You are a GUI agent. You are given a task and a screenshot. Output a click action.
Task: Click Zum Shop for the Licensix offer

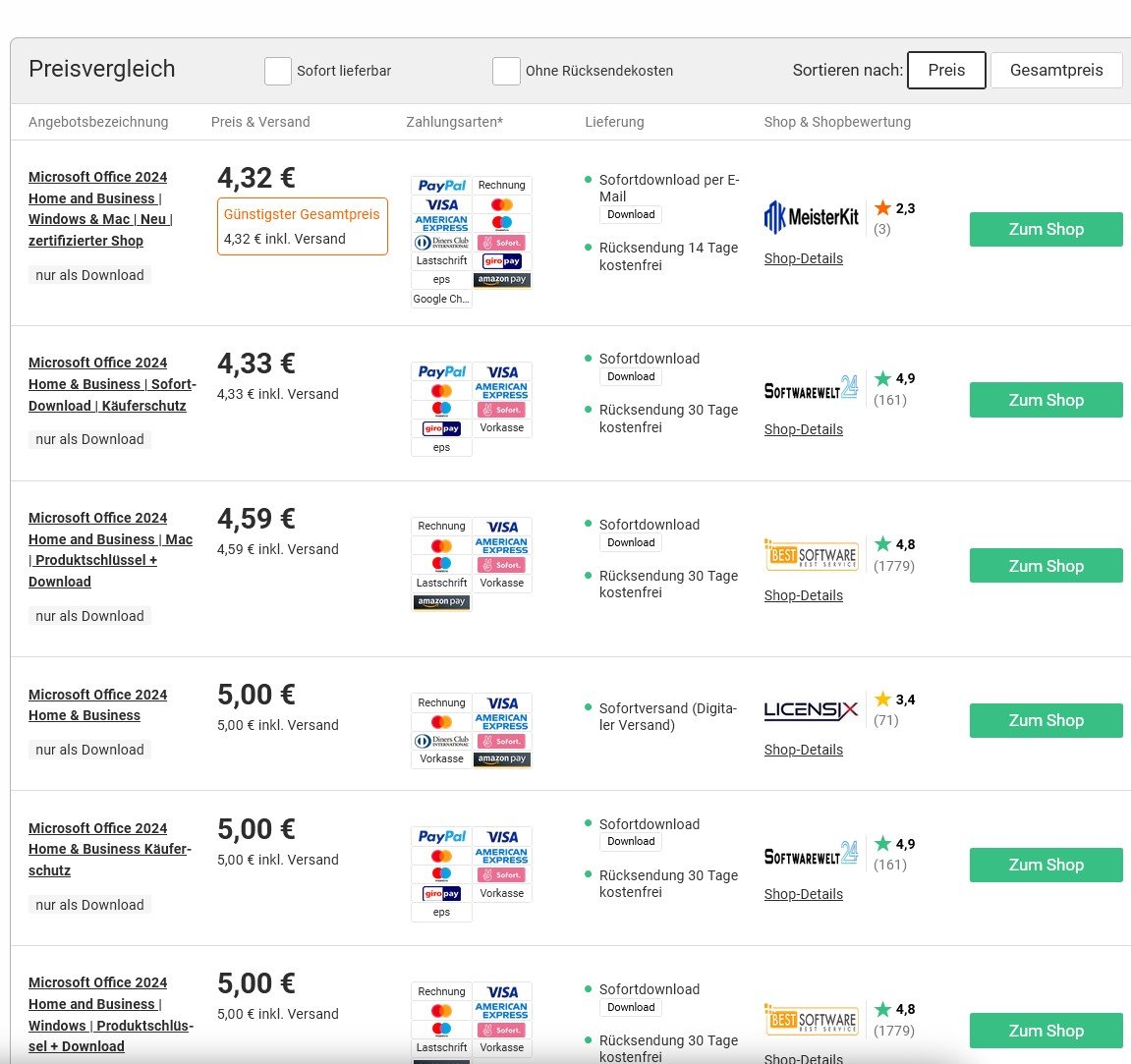[x=1046, y=720]
